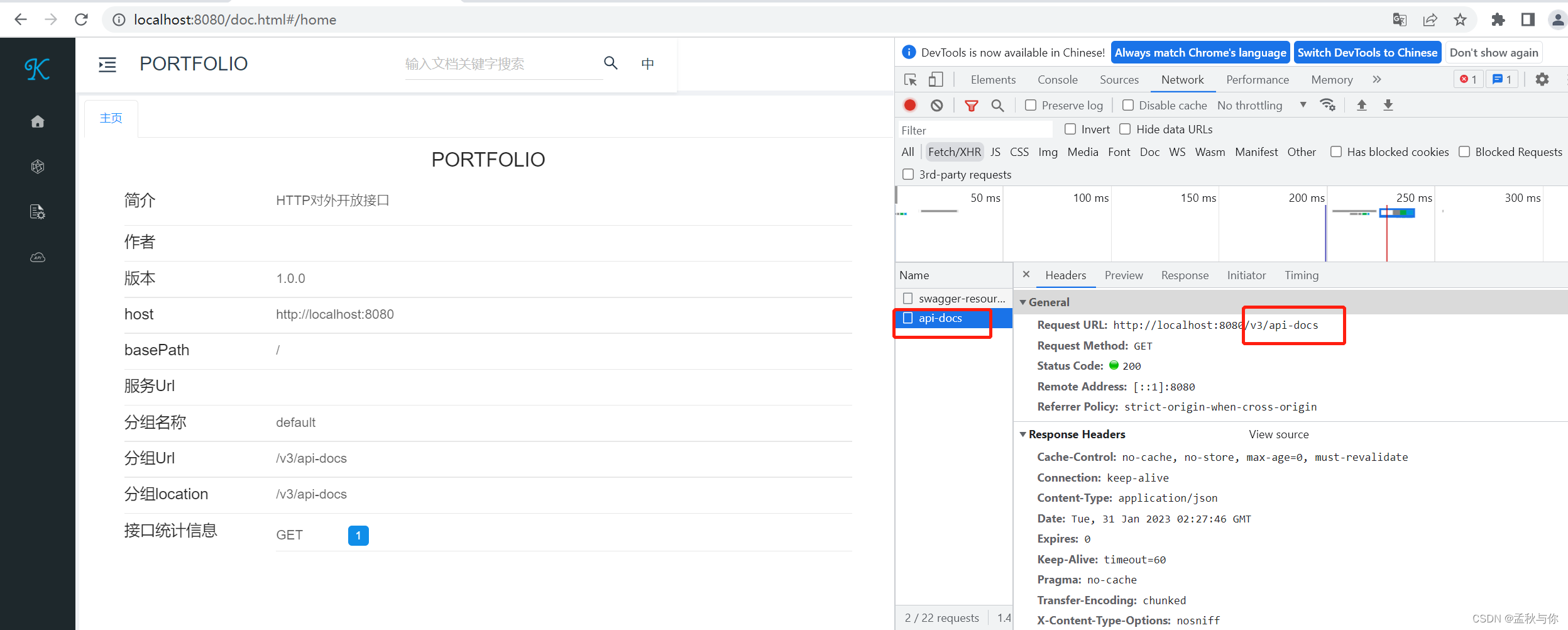Image resolution: width=1568 pixels, height=630 pixels.
Task: Click the 输入文档关键字搜索 search box
Action: pyautogui.click(x=503, y=64)
